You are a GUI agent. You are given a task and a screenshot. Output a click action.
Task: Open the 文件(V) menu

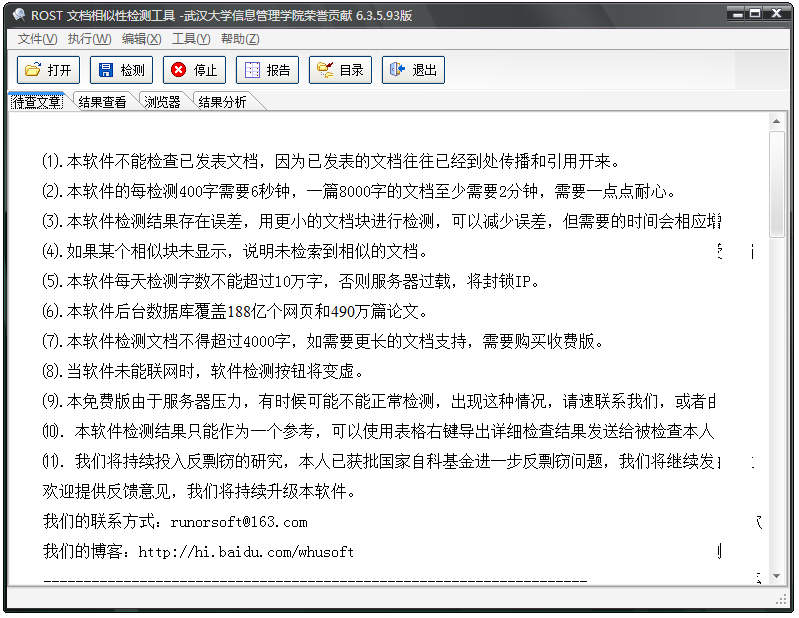(x=37, y=39)
